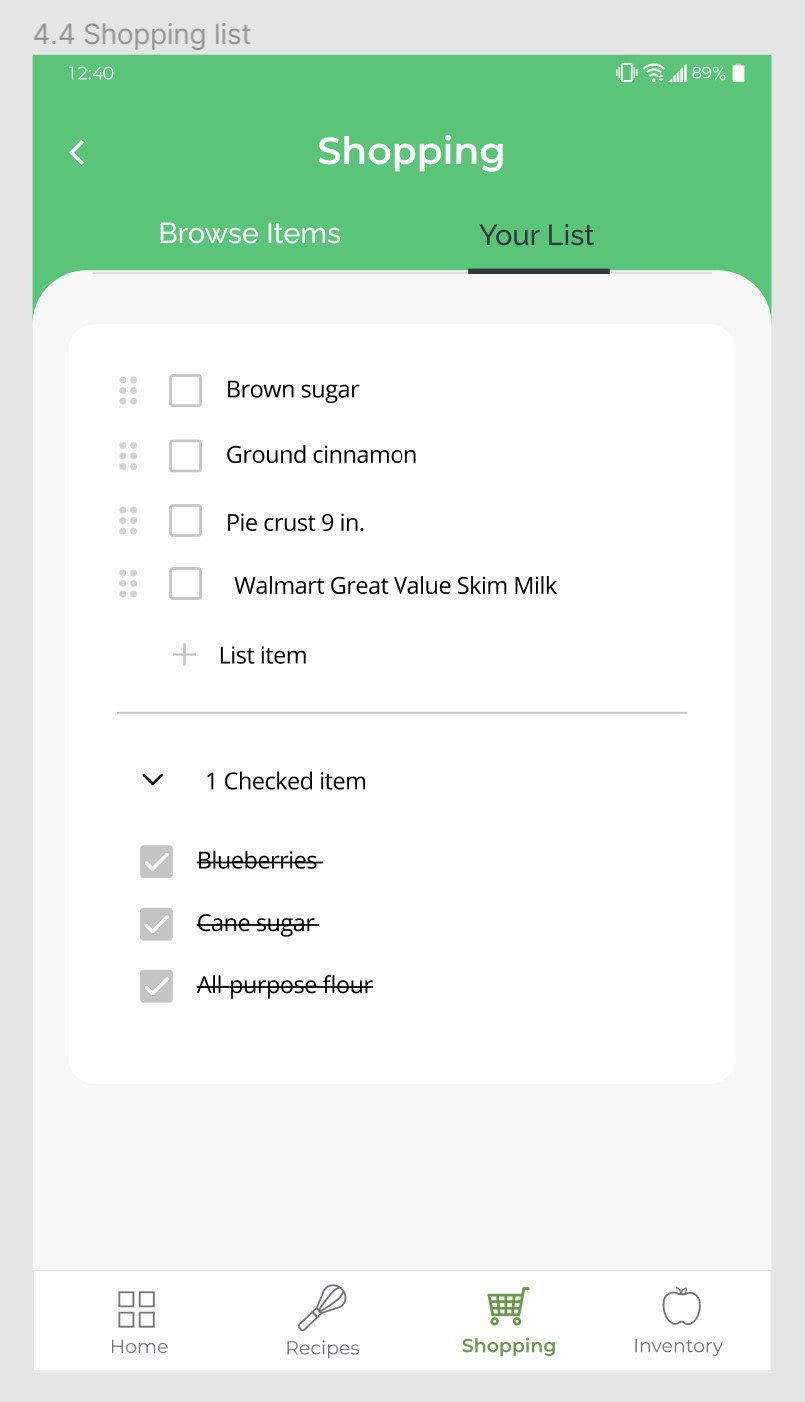The image size is (805, 1402).
Task: Add a new entry via List item
Action: pyautogui.click(x=263, y=656)
